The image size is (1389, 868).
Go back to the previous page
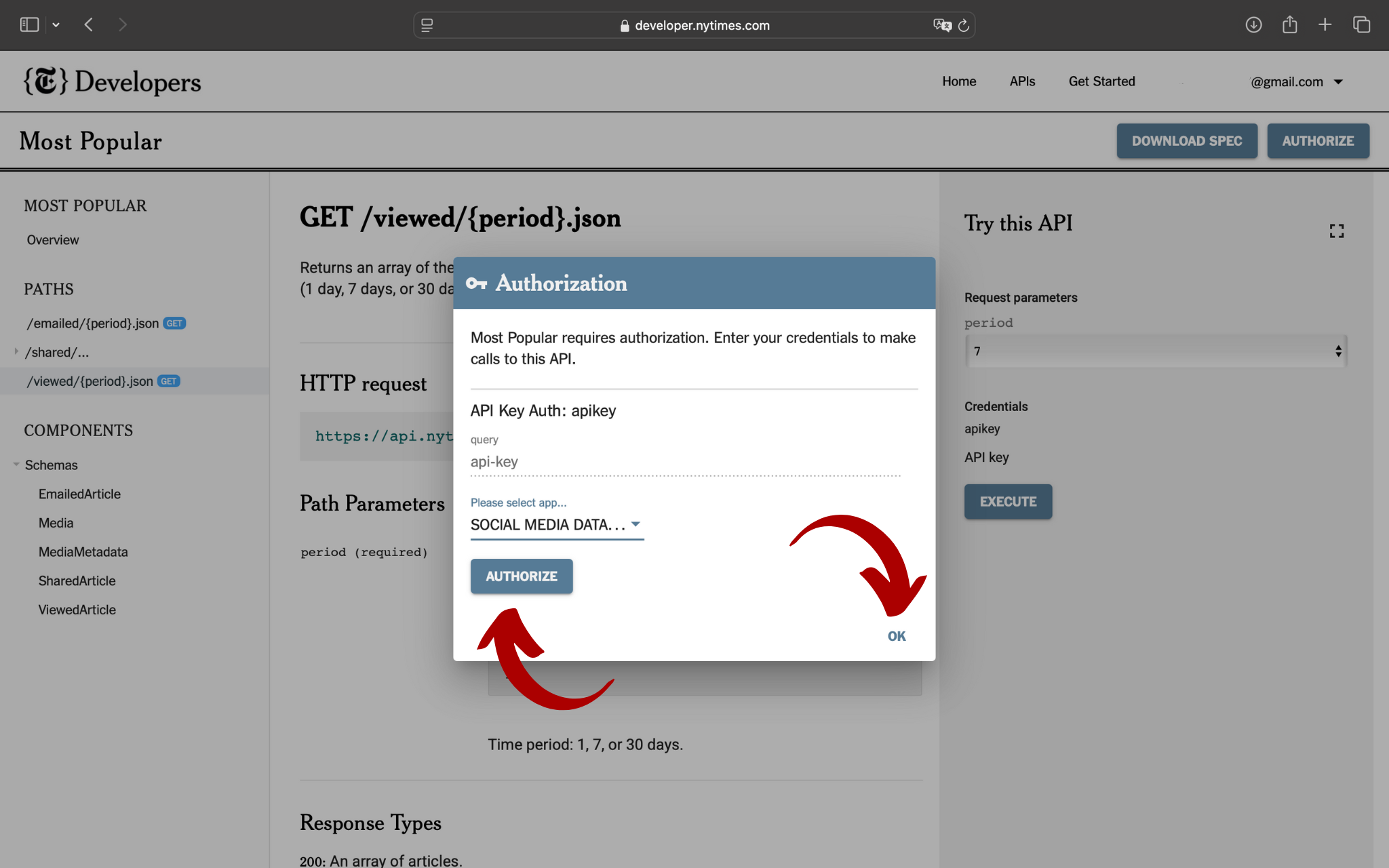click(x=89, y=25)
